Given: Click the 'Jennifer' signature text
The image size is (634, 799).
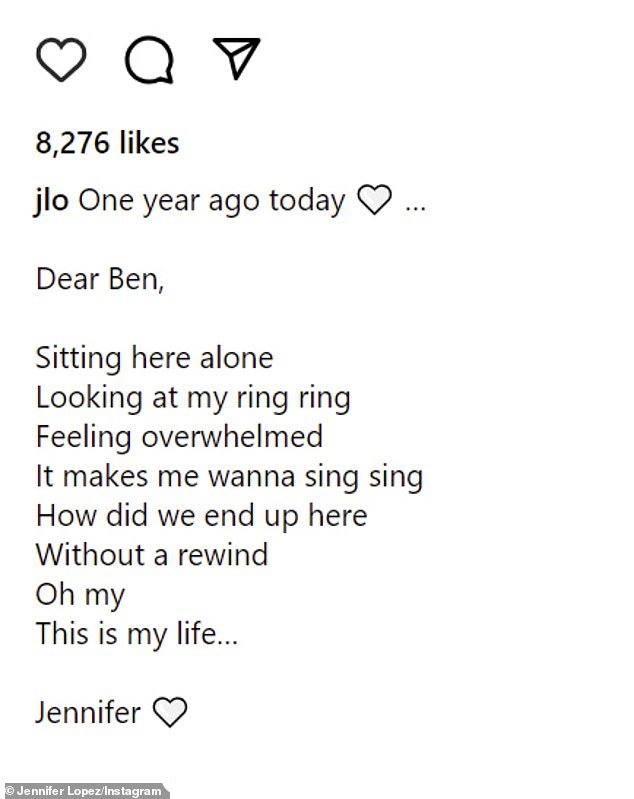Looking at the screenshot, I should [88, 712].
